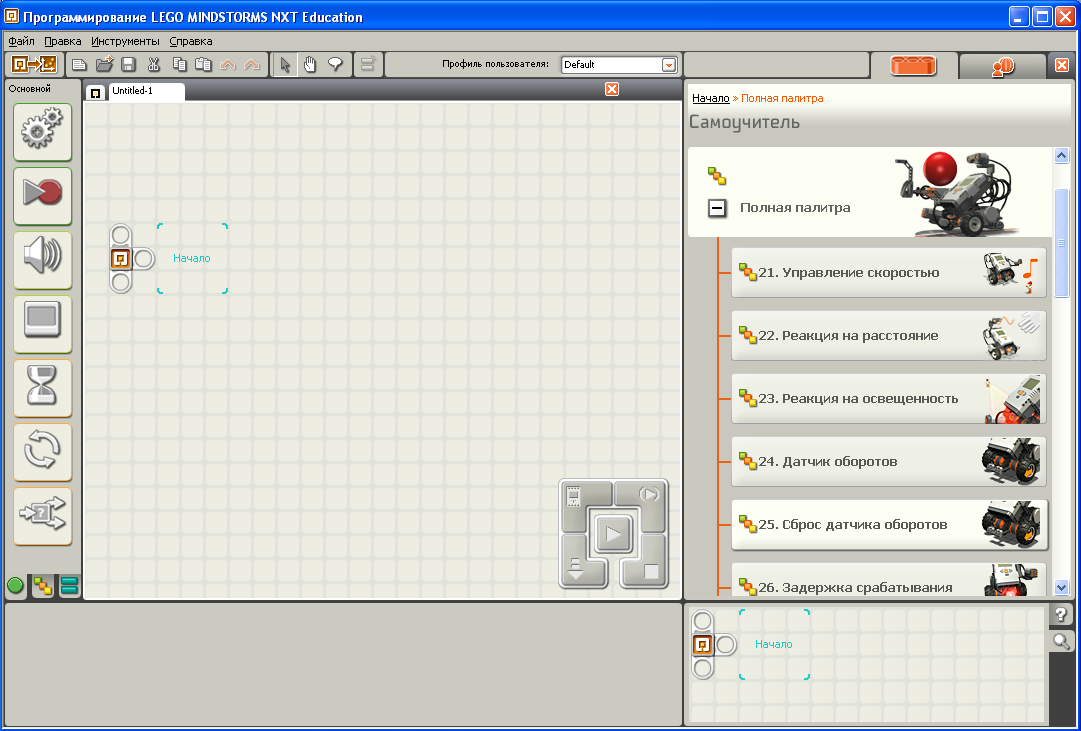Image resolution: width=1081 pixels, height=731 pixels.
Task: Open the help question mark tab
Action: 1062,614
